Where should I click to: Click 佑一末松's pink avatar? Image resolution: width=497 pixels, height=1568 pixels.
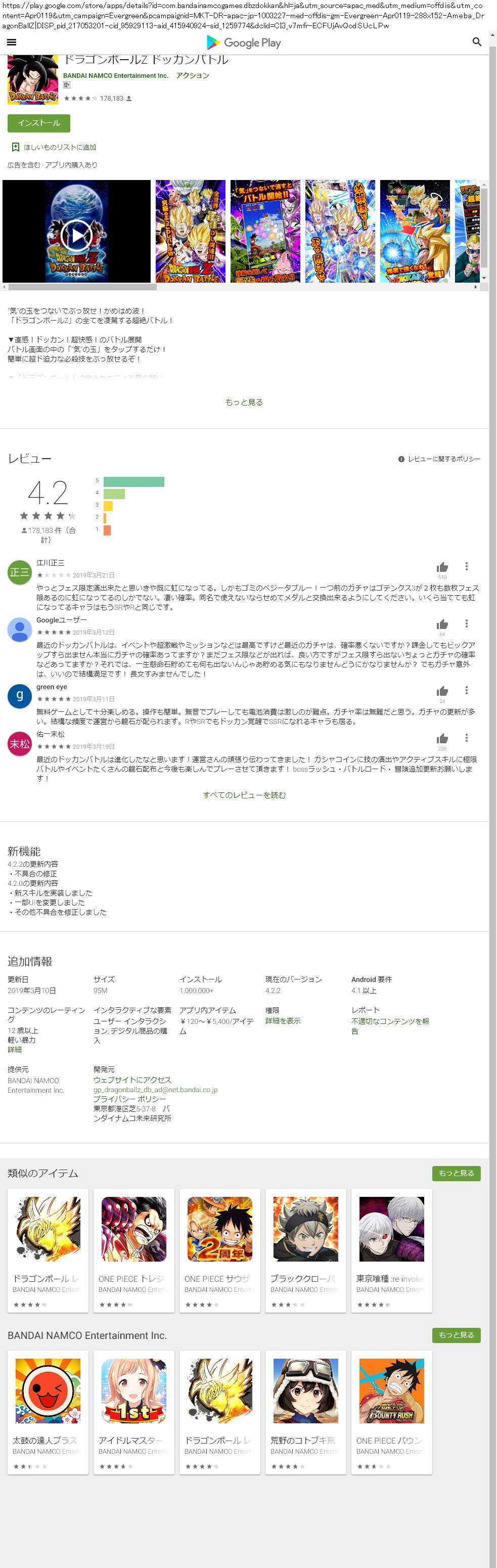coord(20,744)
